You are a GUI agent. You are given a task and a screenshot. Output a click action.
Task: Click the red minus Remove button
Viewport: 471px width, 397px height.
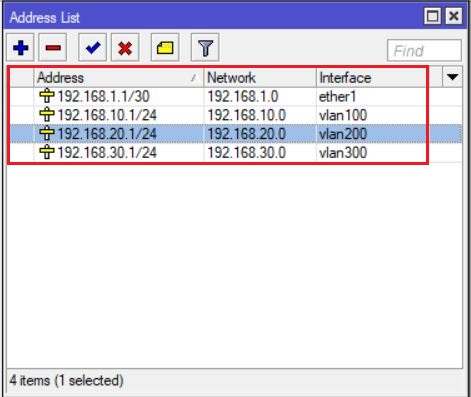(53, 48)
